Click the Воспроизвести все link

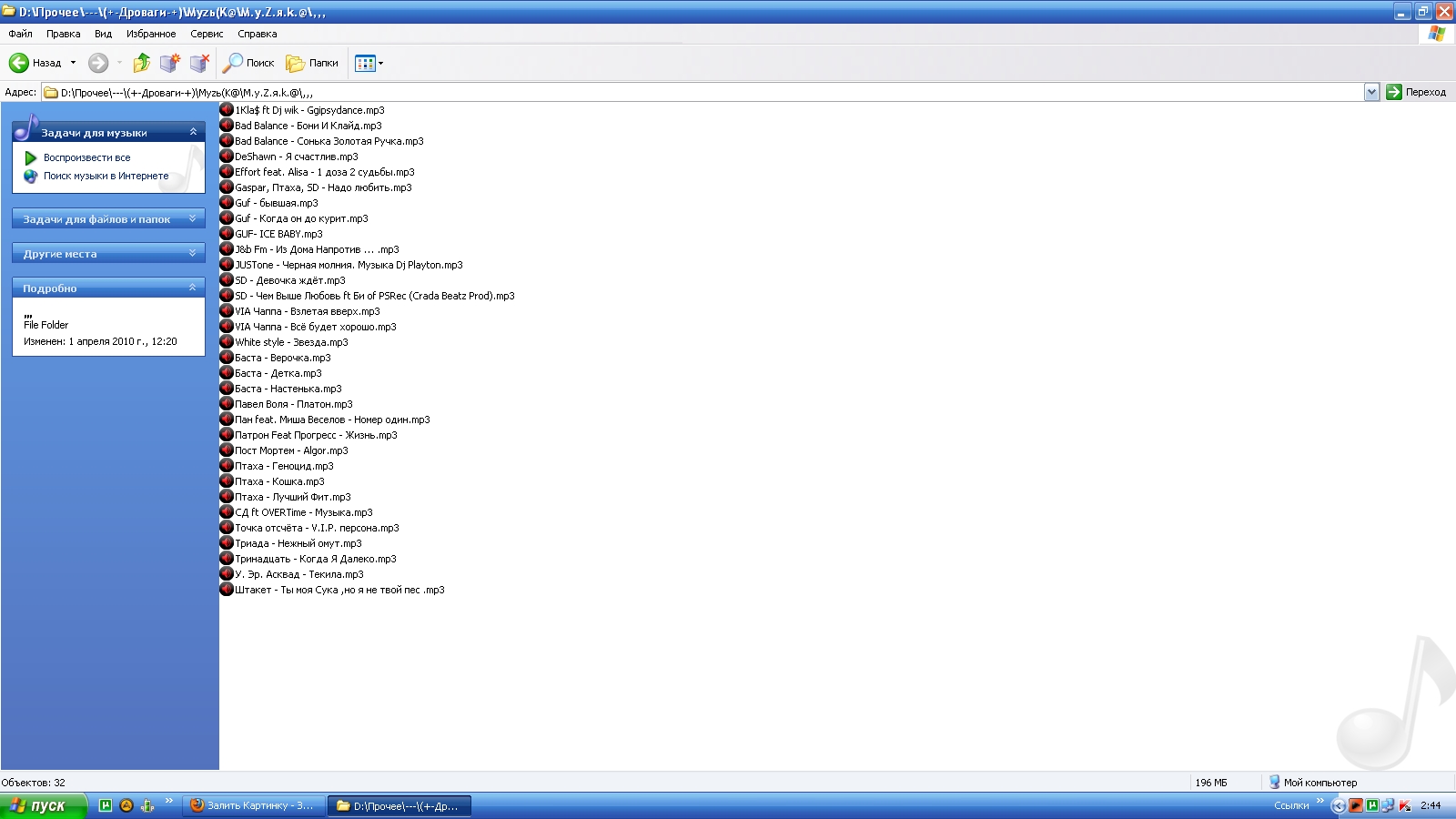(x=86, y=157)
